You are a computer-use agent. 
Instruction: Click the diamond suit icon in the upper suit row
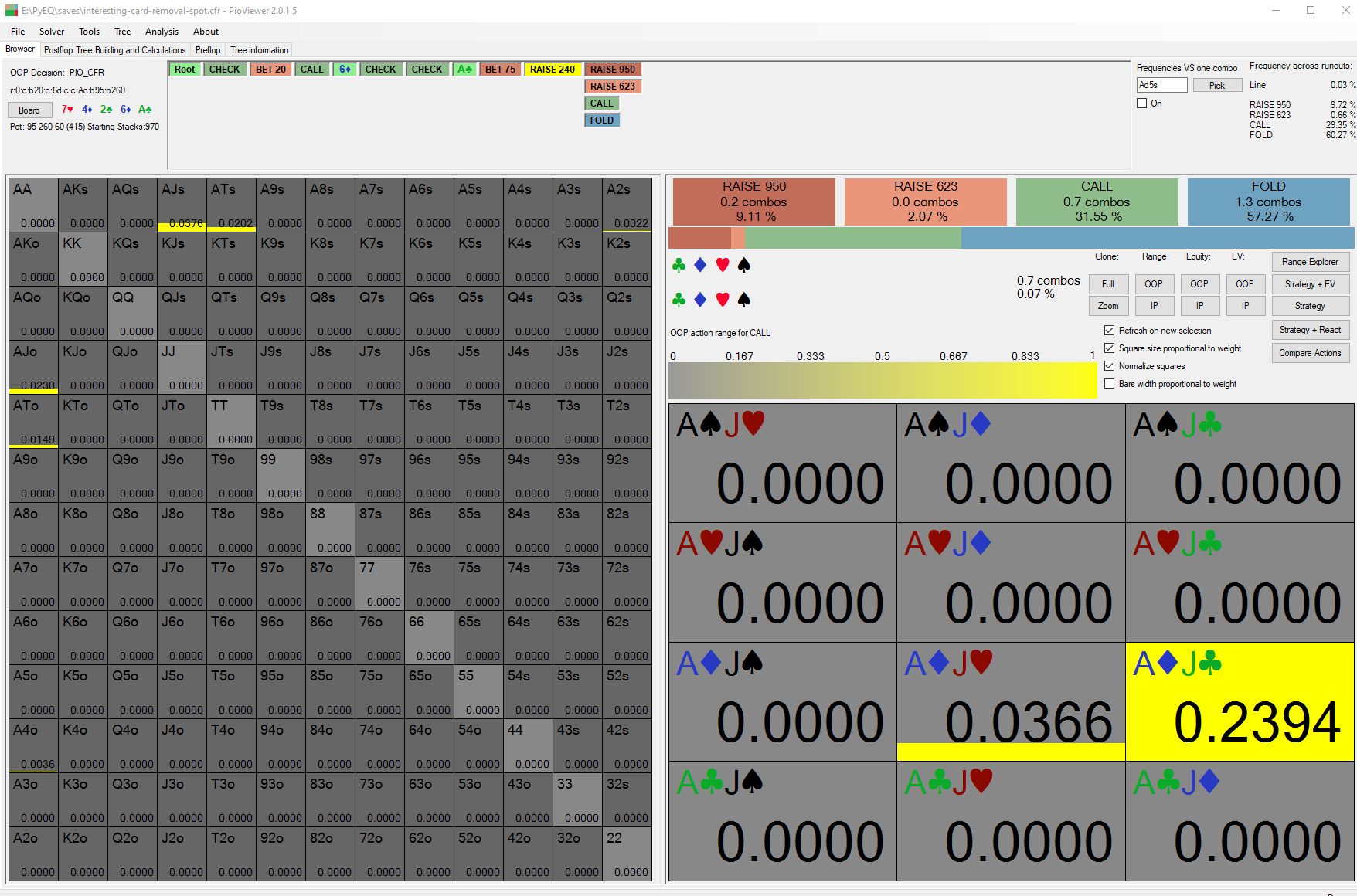click(700, 266)
